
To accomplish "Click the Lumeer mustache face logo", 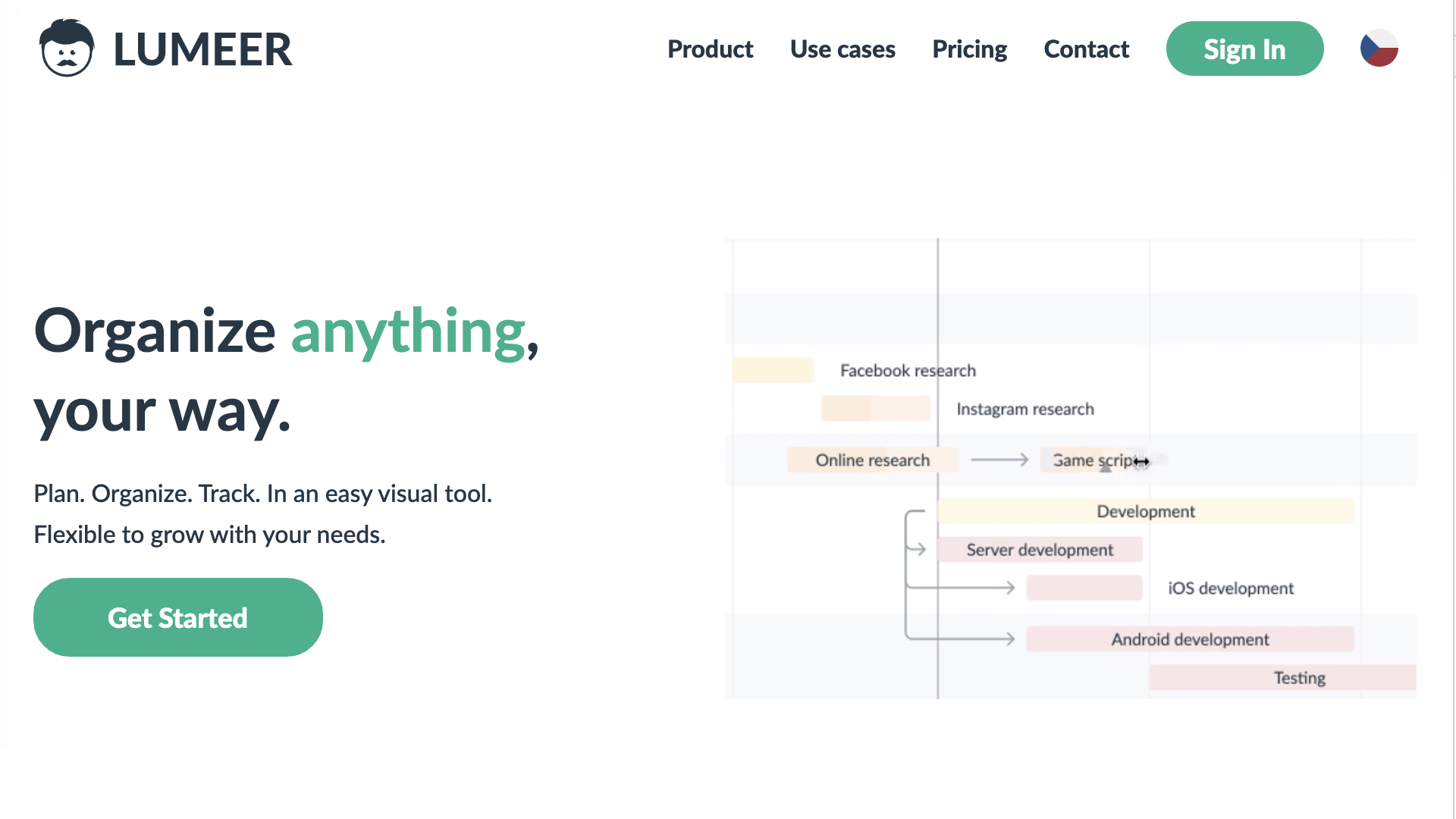I will pos(67,49).
